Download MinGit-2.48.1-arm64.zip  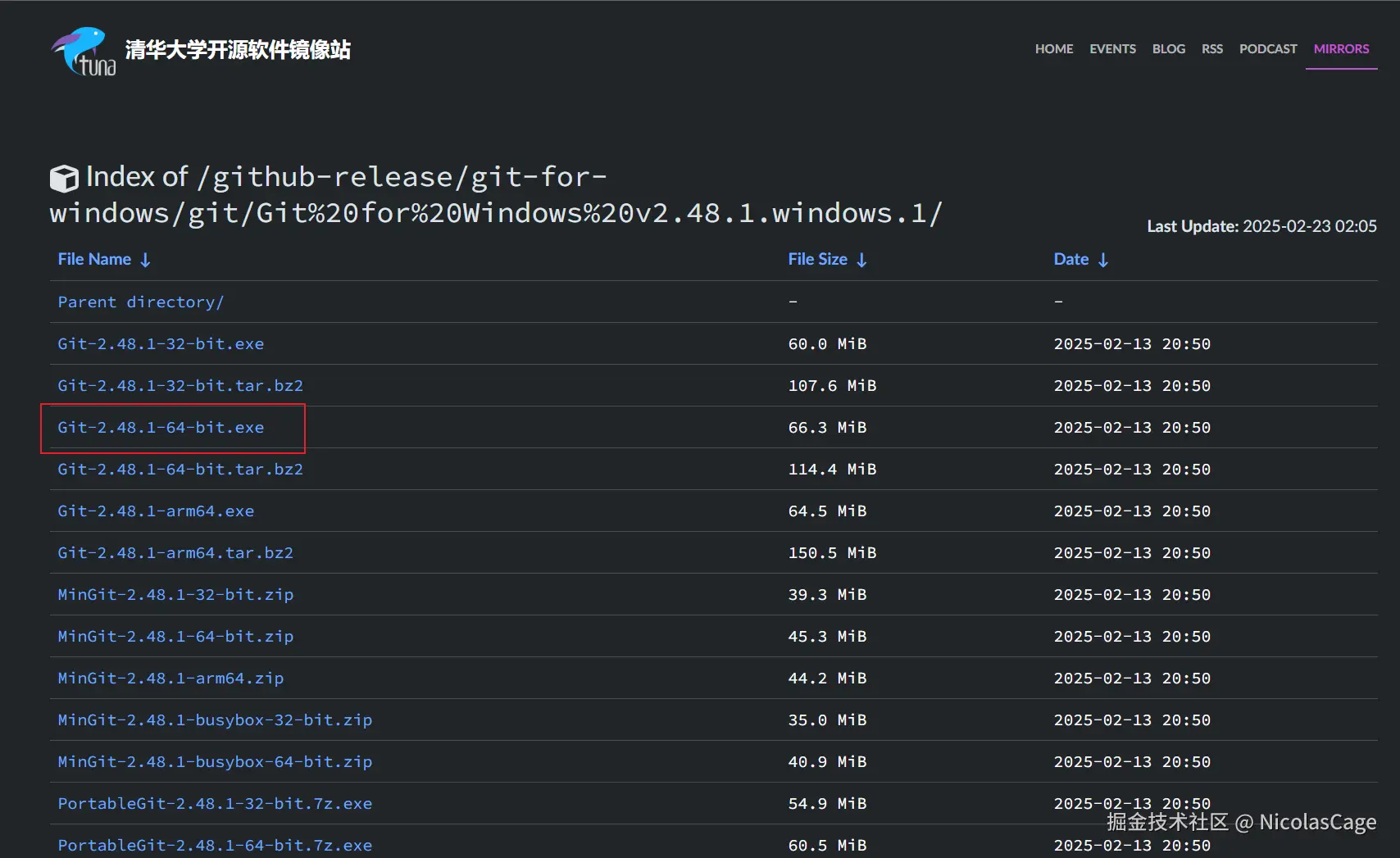point(170,679)
